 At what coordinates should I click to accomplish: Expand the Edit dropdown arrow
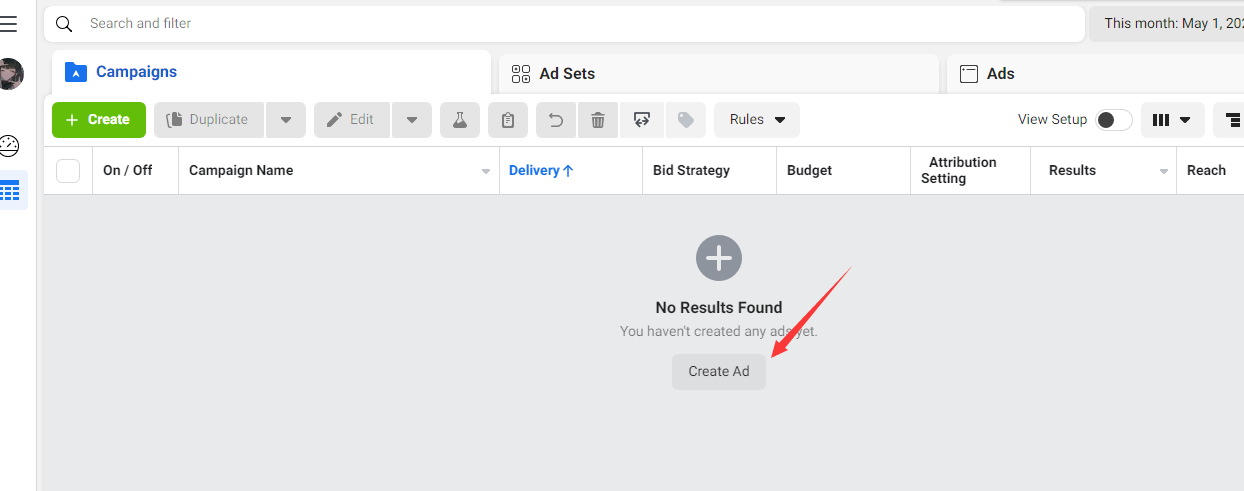click(412, 120)
